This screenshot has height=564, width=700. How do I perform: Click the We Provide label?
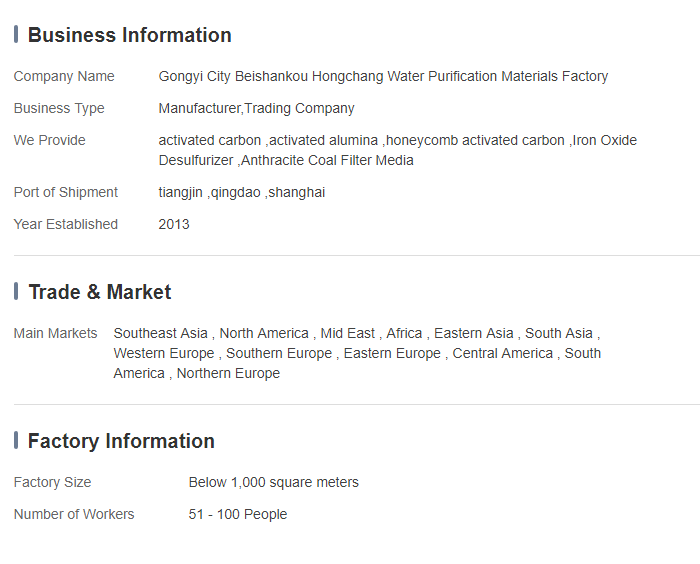point(50,140)
